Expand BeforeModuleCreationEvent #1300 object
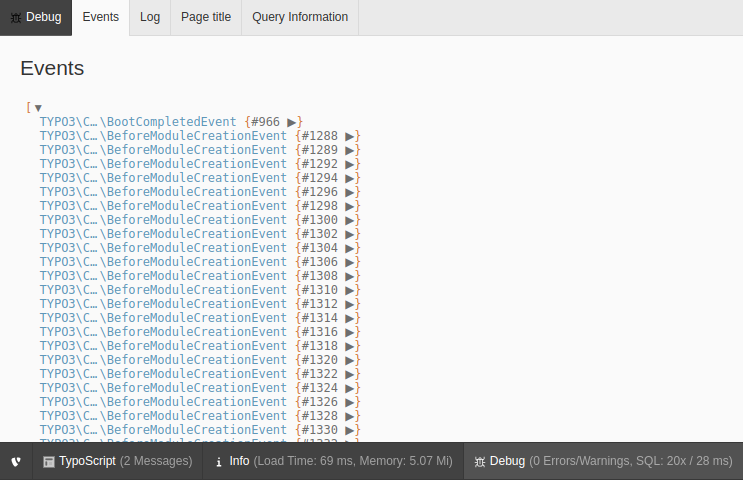 (350, 220)
